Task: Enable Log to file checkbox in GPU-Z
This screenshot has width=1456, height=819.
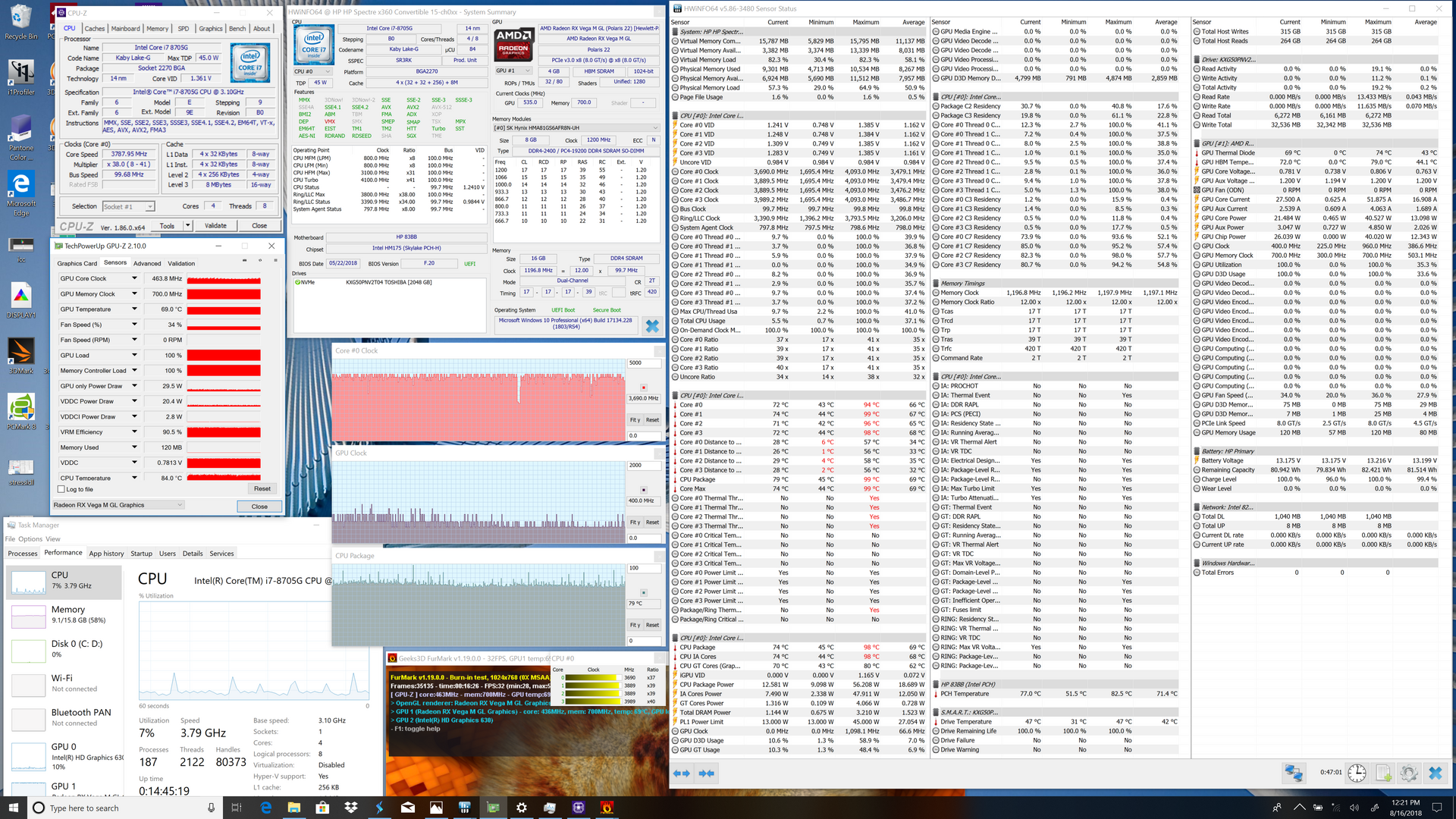Action: pyautogui.click(x=61, y=490)
